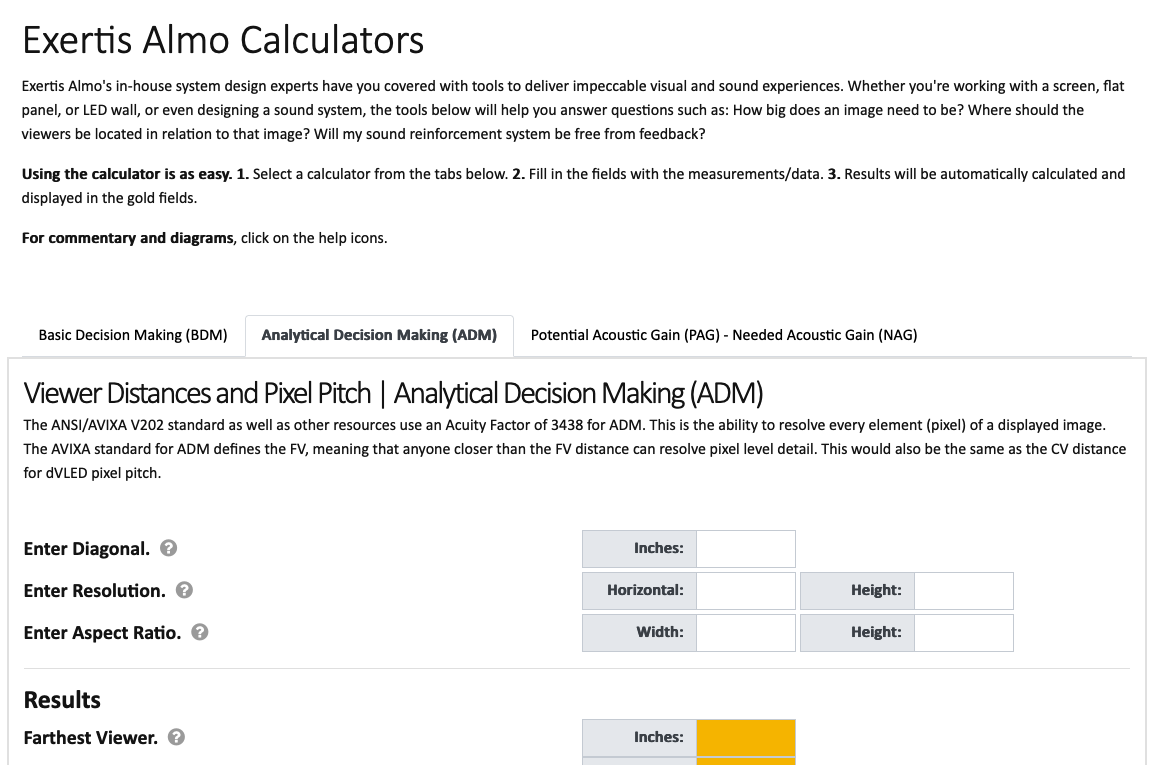This screenshot has width=1157, height=765.
Task: Open help for Enter Diagonal field
Action: [167, 548]
